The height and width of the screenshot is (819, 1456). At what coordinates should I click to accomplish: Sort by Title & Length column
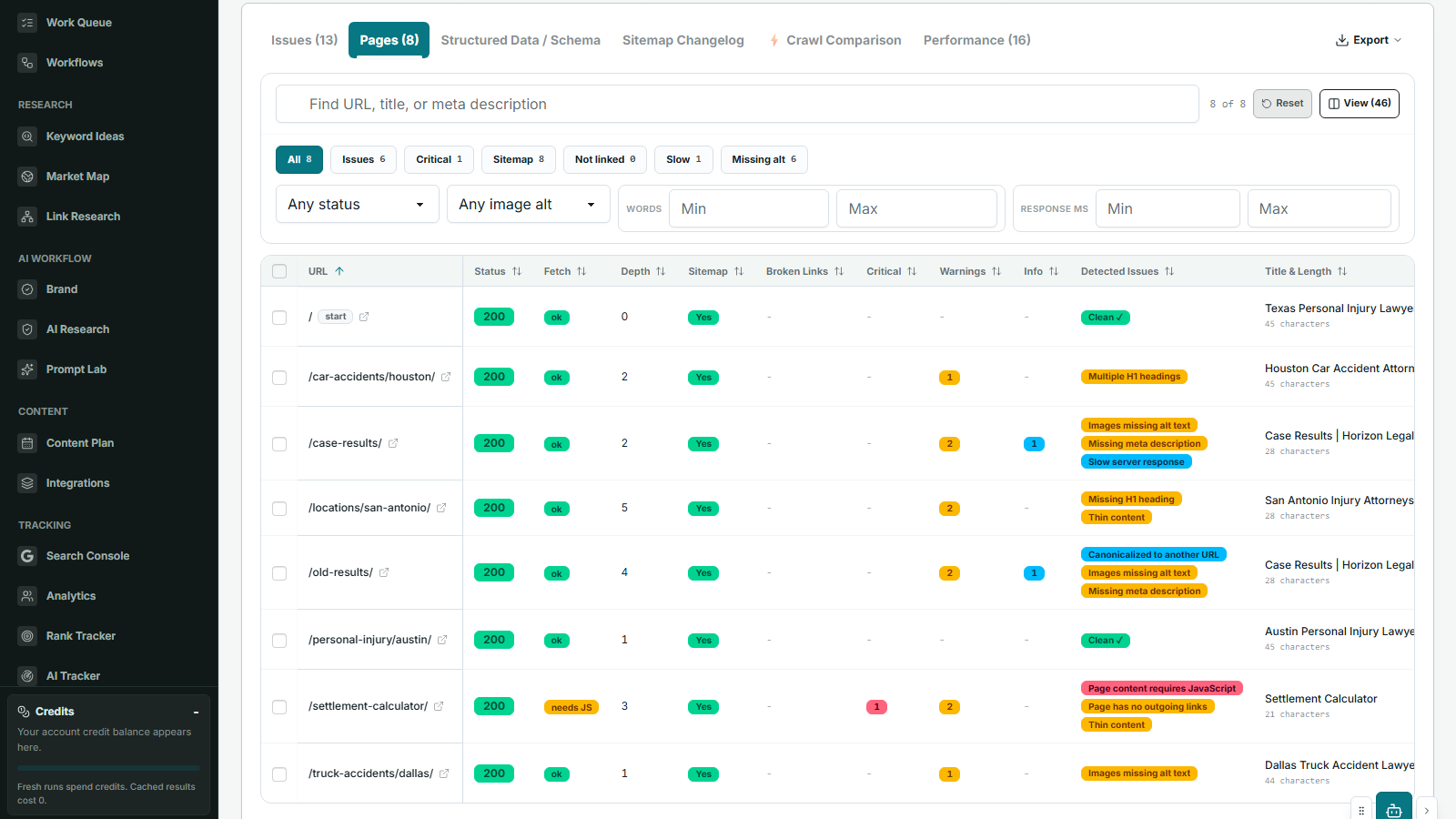1306,271
